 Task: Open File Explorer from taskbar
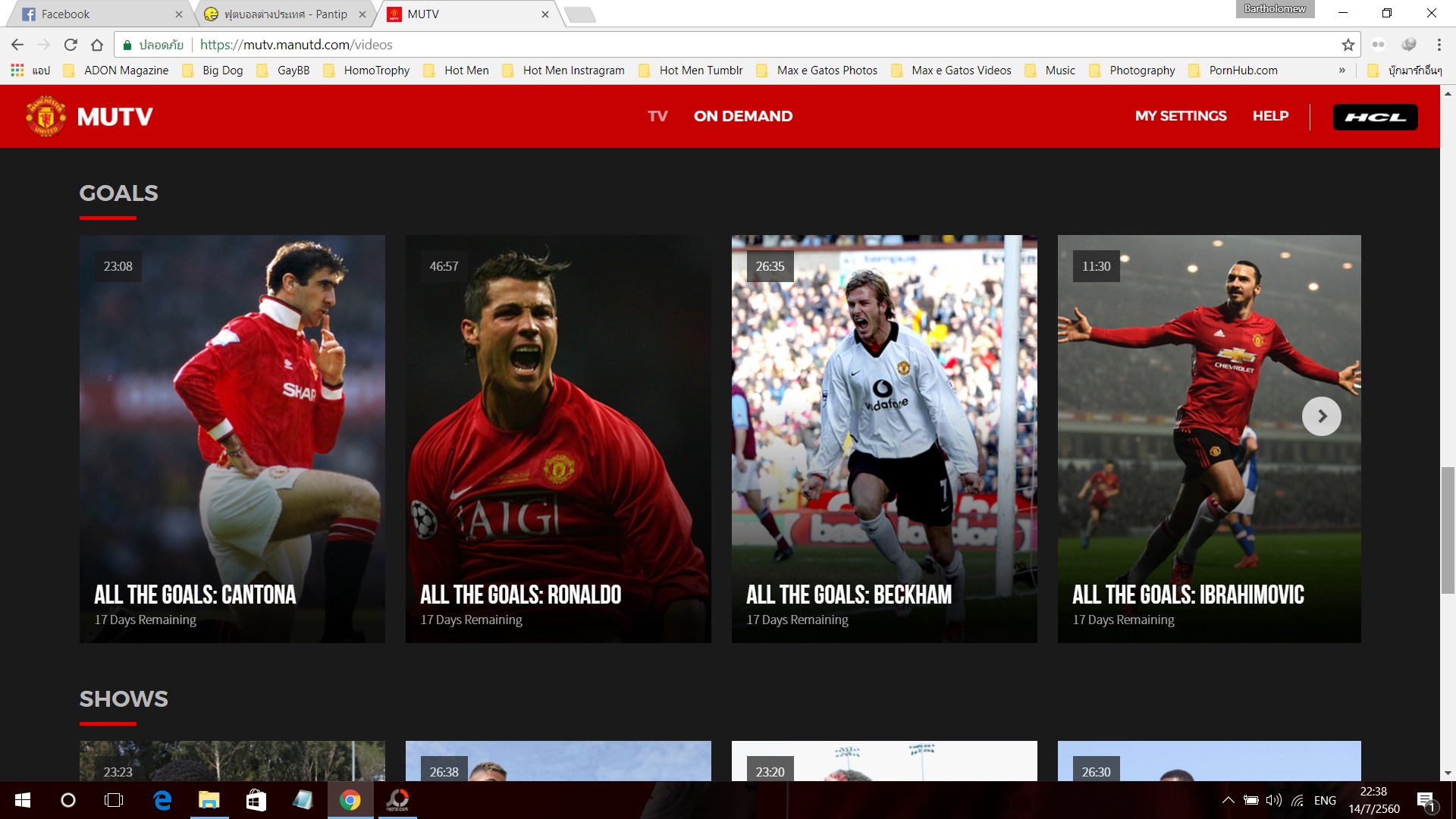pos(209,800)
